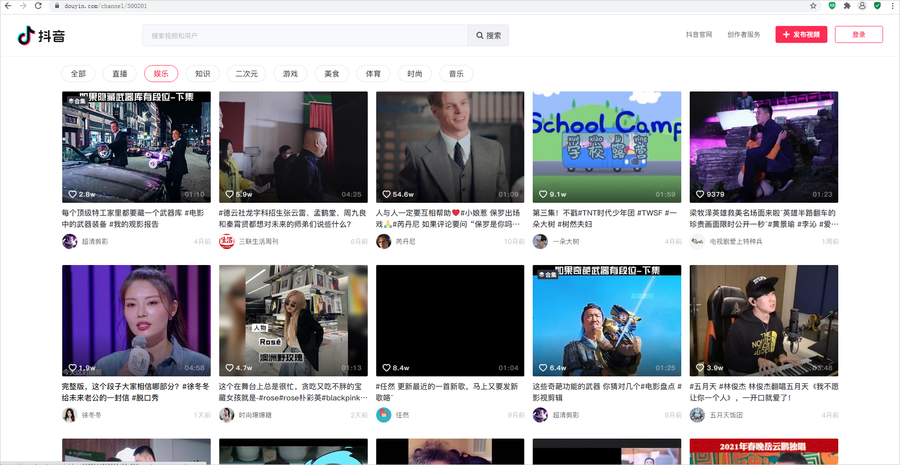Click 发布视频 publish button
The width and height of the screenshot is (900, 465).
point(801,34)
